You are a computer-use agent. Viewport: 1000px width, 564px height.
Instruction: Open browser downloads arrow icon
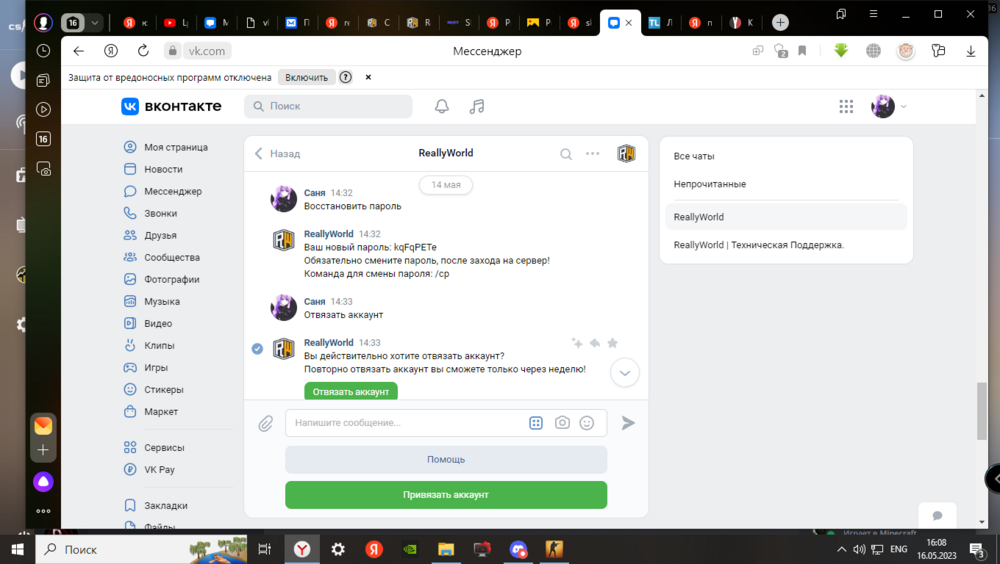tap(971, 51)
